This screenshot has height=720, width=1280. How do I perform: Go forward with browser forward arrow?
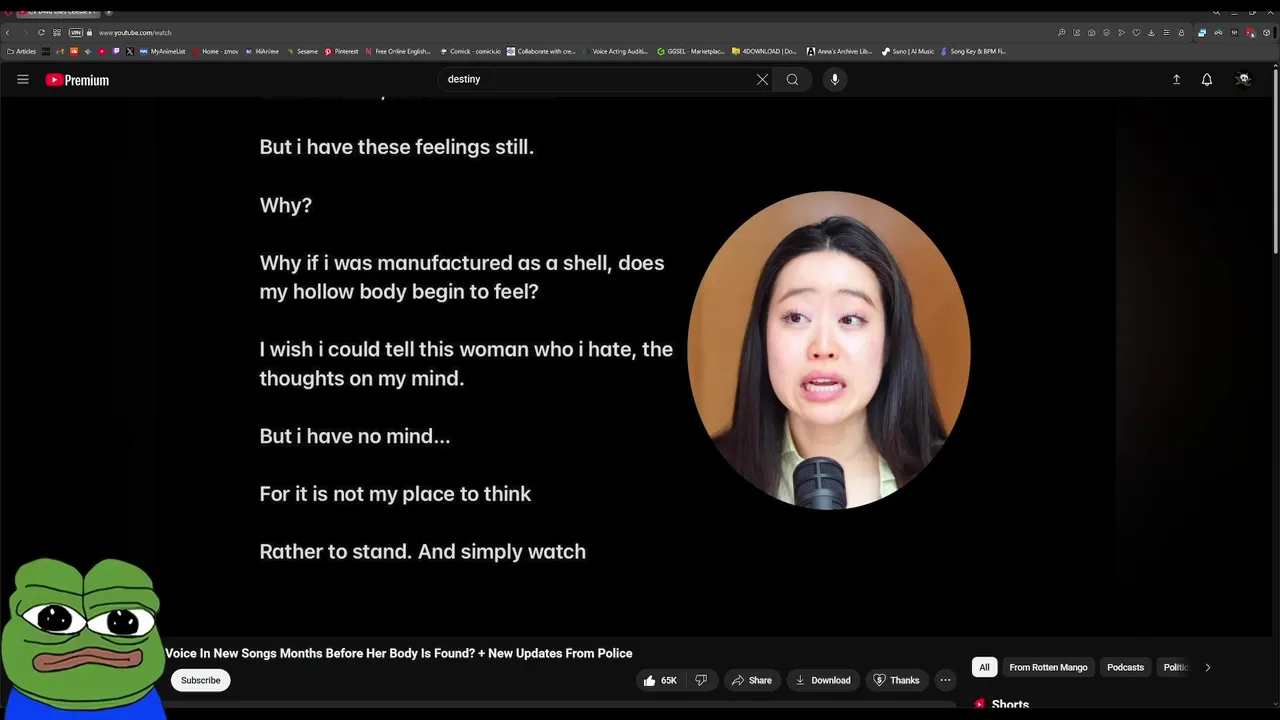point(25,33)
